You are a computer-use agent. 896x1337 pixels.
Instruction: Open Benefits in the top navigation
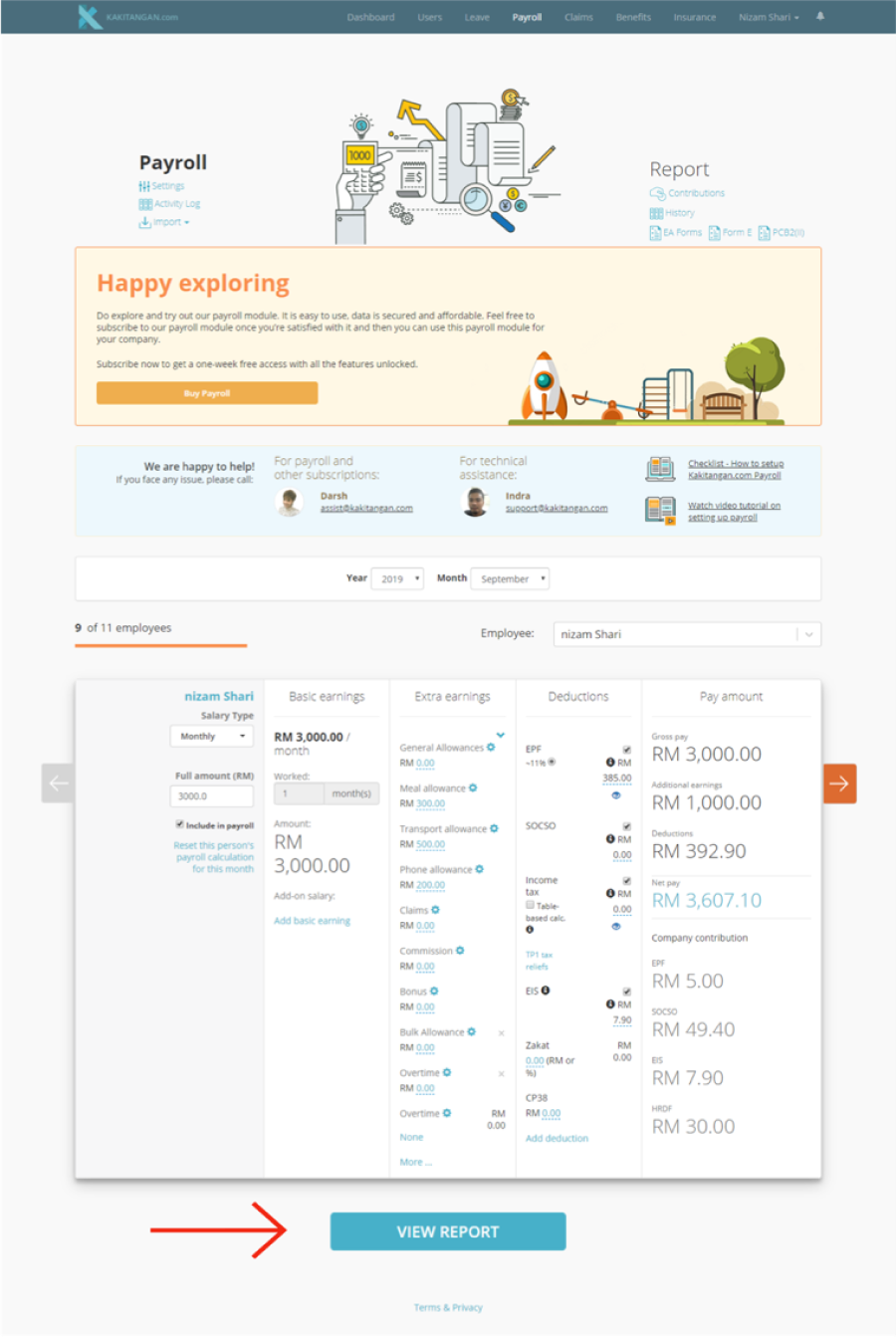(x=633, y=17)
